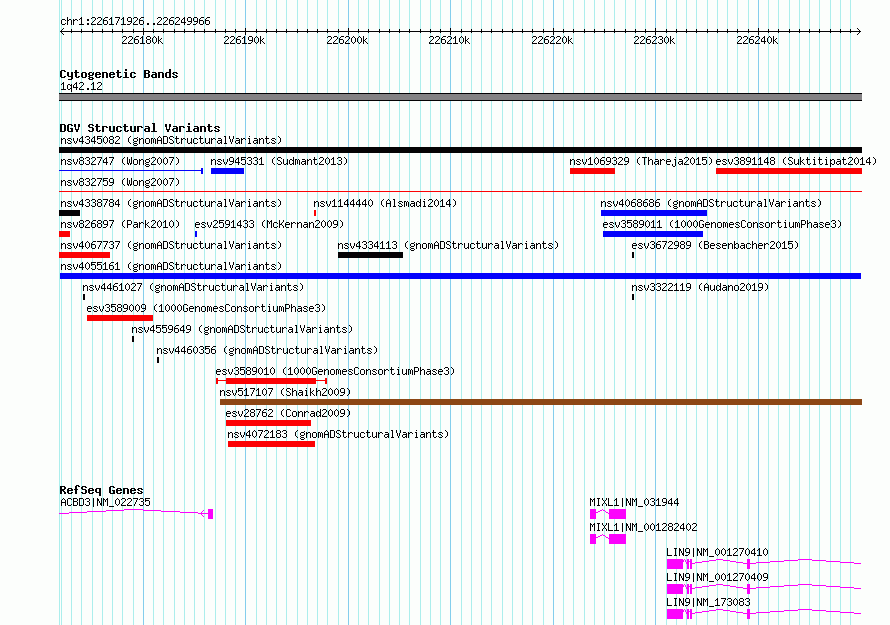
Task: Click red esv28762 Conrad2009 bar
Action: 268,423
